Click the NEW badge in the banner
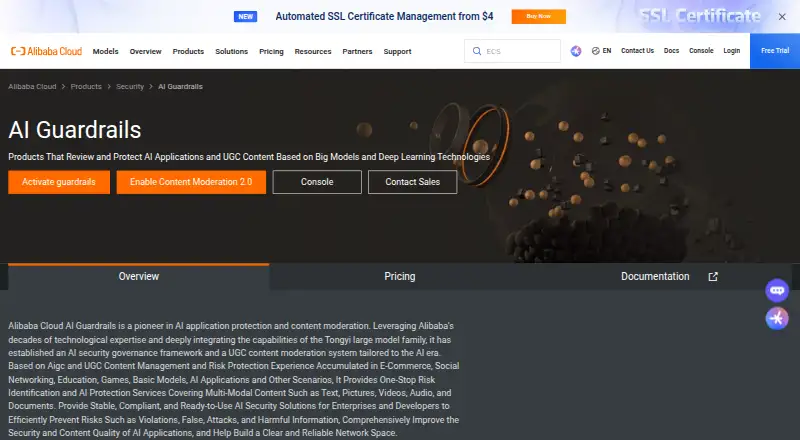 [x=245, y=16]
